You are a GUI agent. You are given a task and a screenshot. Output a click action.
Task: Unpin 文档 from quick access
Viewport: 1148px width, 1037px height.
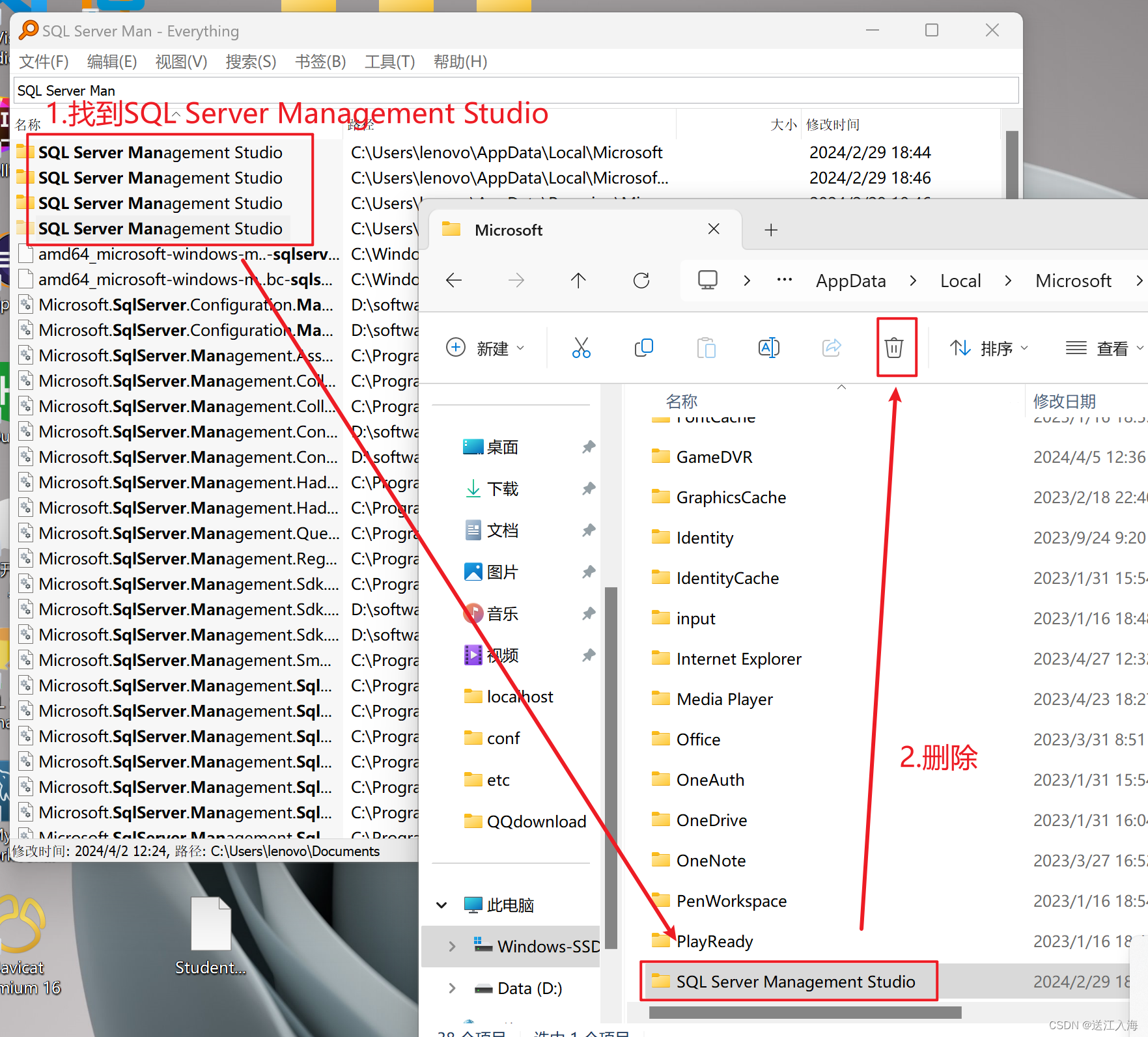(x=589, y=531)
